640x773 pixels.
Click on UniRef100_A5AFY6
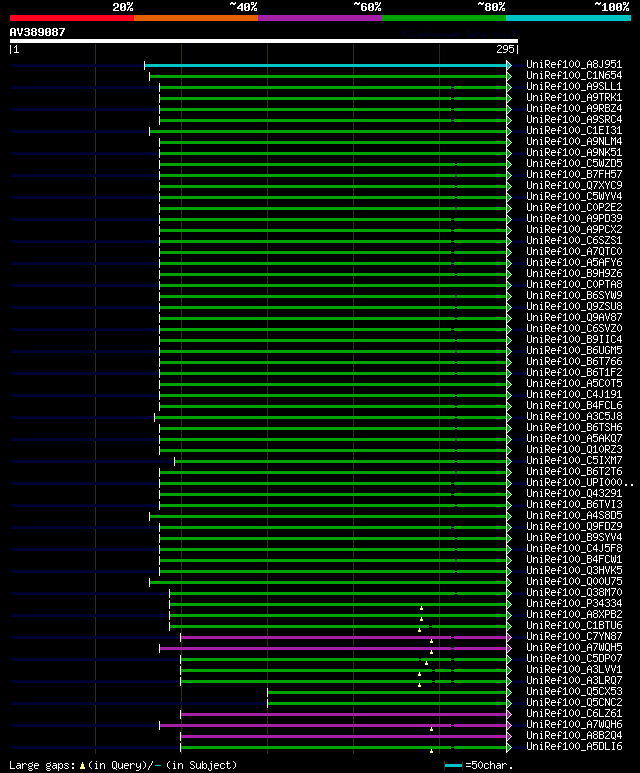[574, 262]
